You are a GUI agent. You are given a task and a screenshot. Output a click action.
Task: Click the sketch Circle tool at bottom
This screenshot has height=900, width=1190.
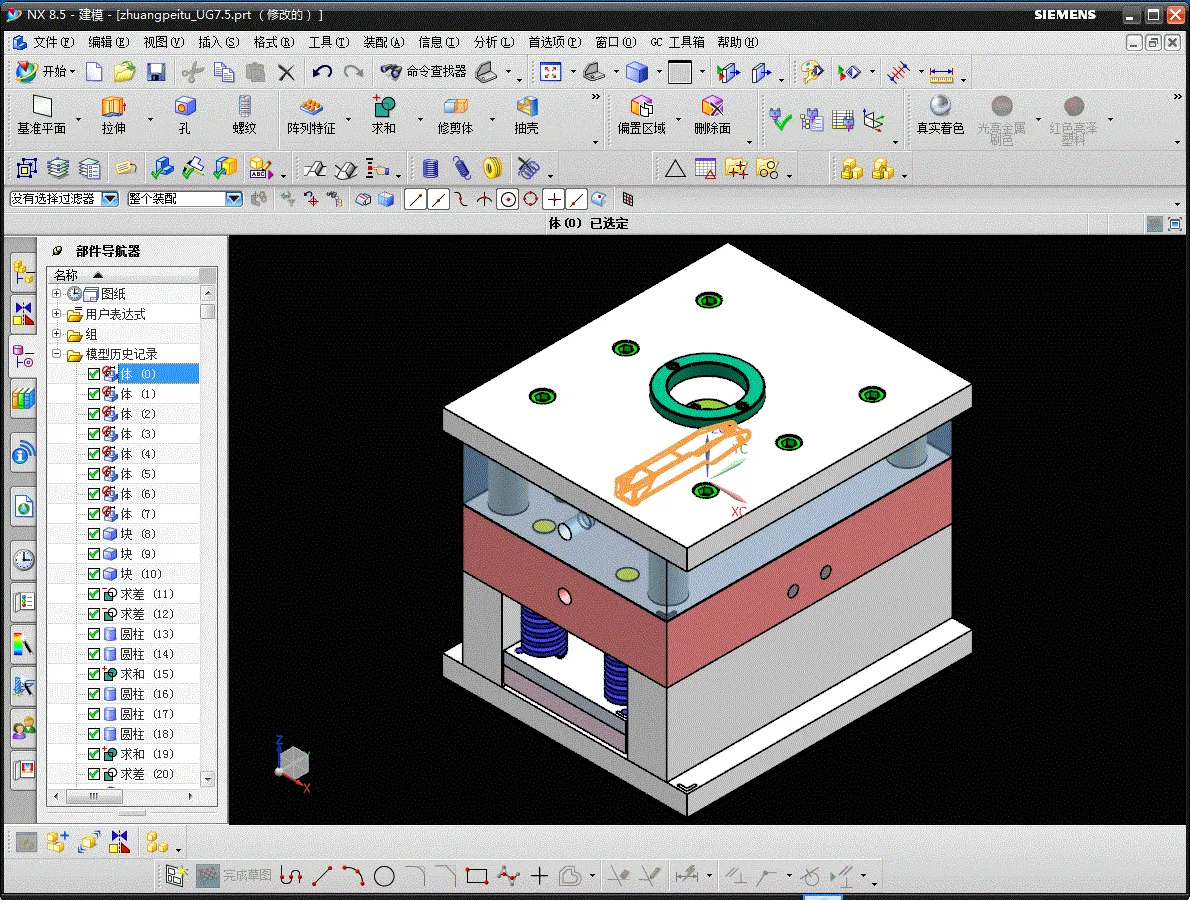pyautogui.click(x=385, y=876)
